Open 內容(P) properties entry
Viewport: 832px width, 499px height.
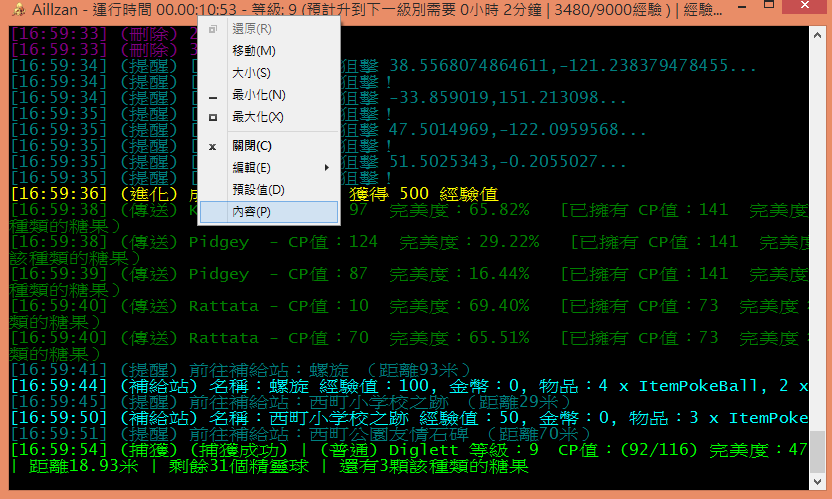[x=269, y=212]
